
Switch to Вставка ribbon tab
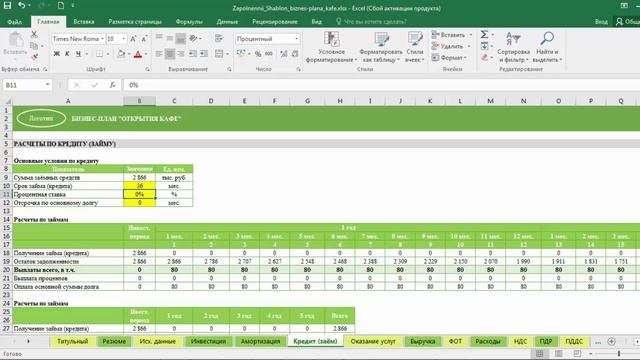[84, 22]
